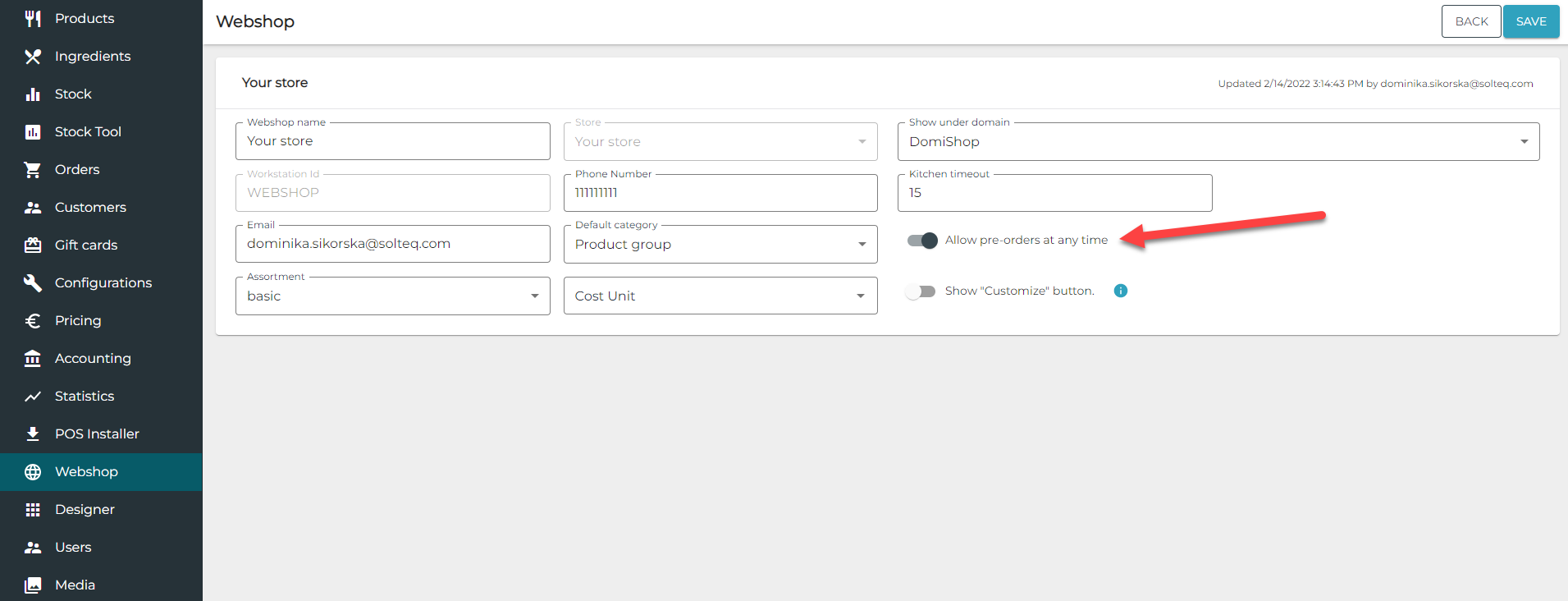The width and height of the screenshot is (1568, 601).
Task: Click the BACK button
Action: 1470,21
